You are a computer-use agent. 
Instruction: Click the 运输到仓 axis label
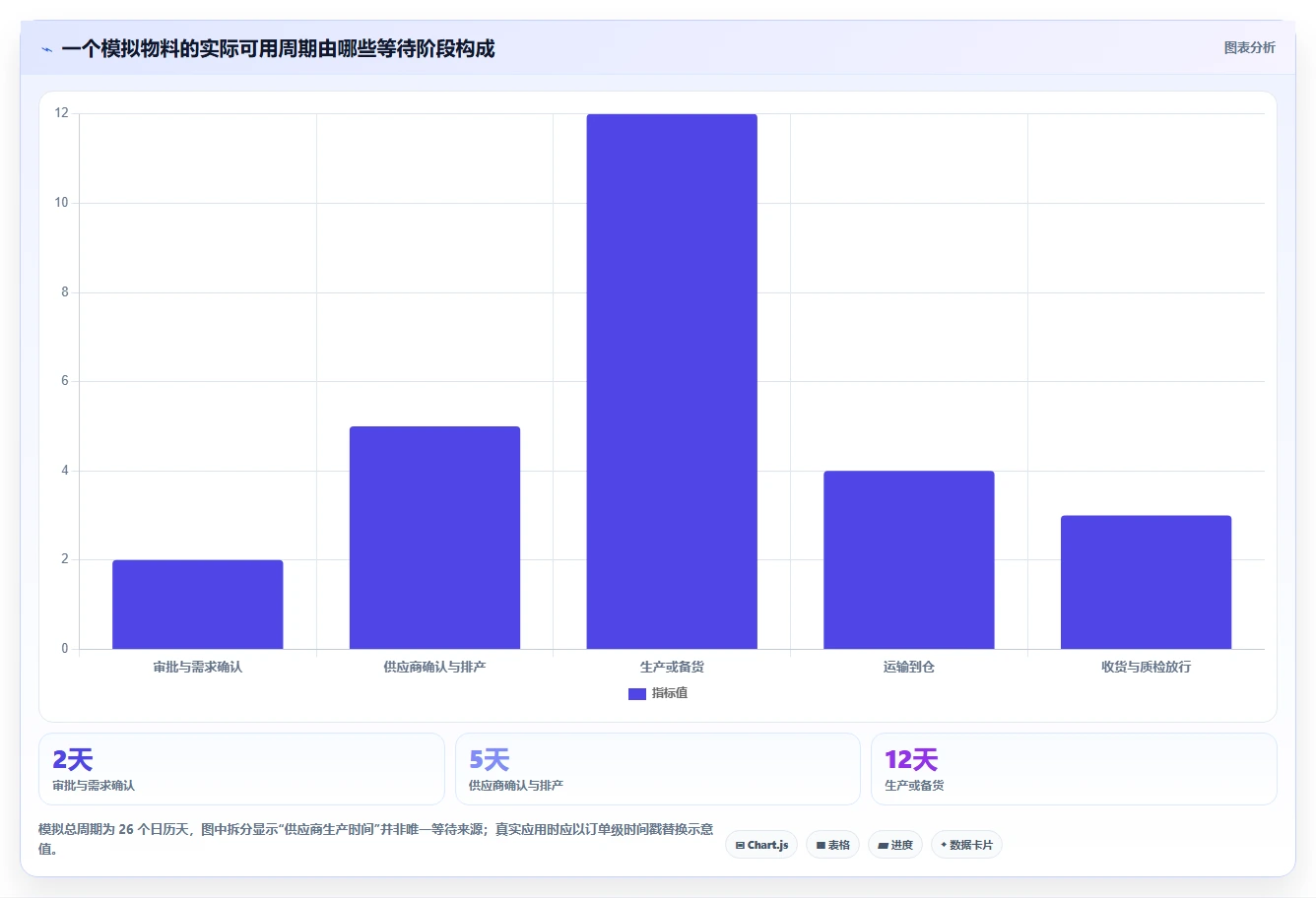(x=909, y=667)
